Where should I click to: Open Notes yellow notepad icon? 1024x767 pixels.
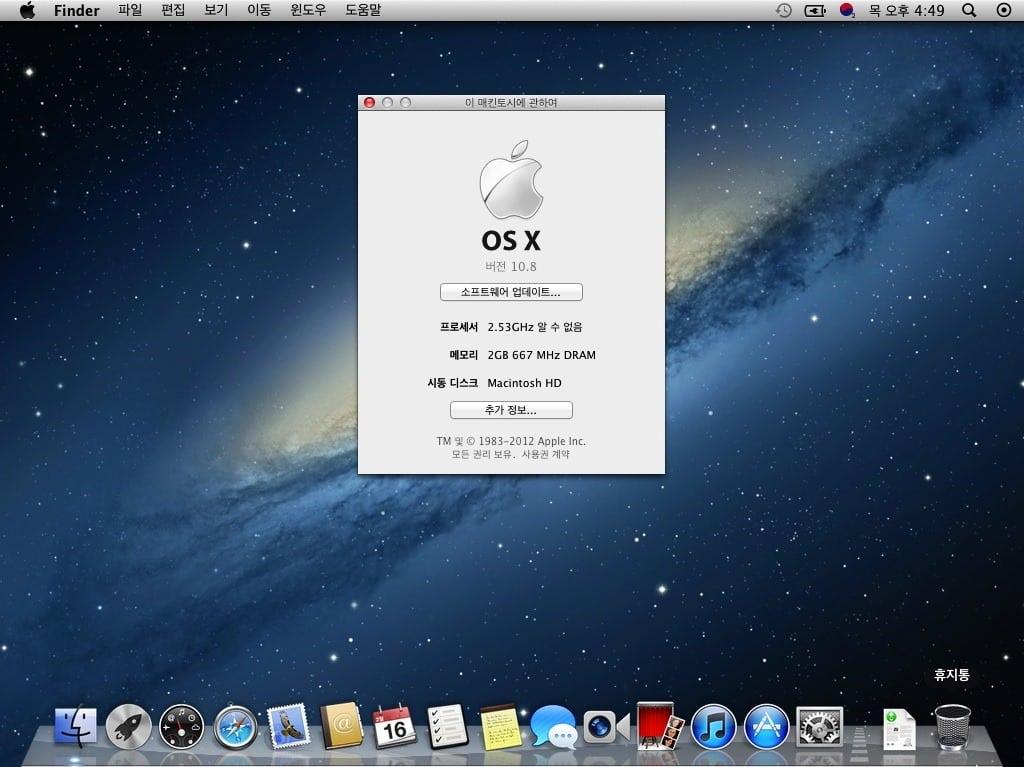pos(500,727)
